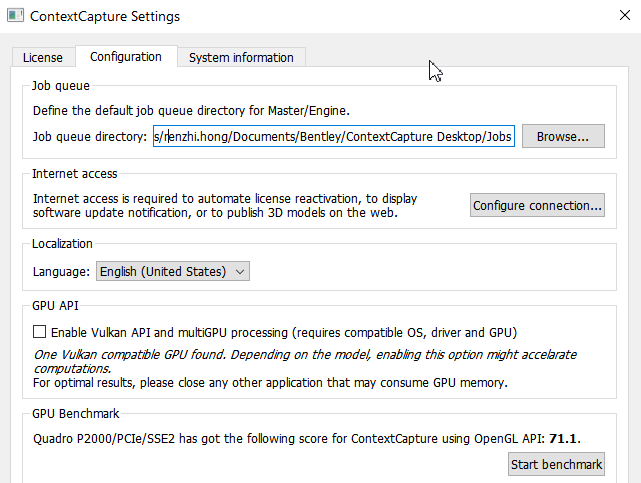This screenshot has height=483, width=641.
Task: Click the italic Vulkan compatible GPU note
Action: (x=305, y=361)
